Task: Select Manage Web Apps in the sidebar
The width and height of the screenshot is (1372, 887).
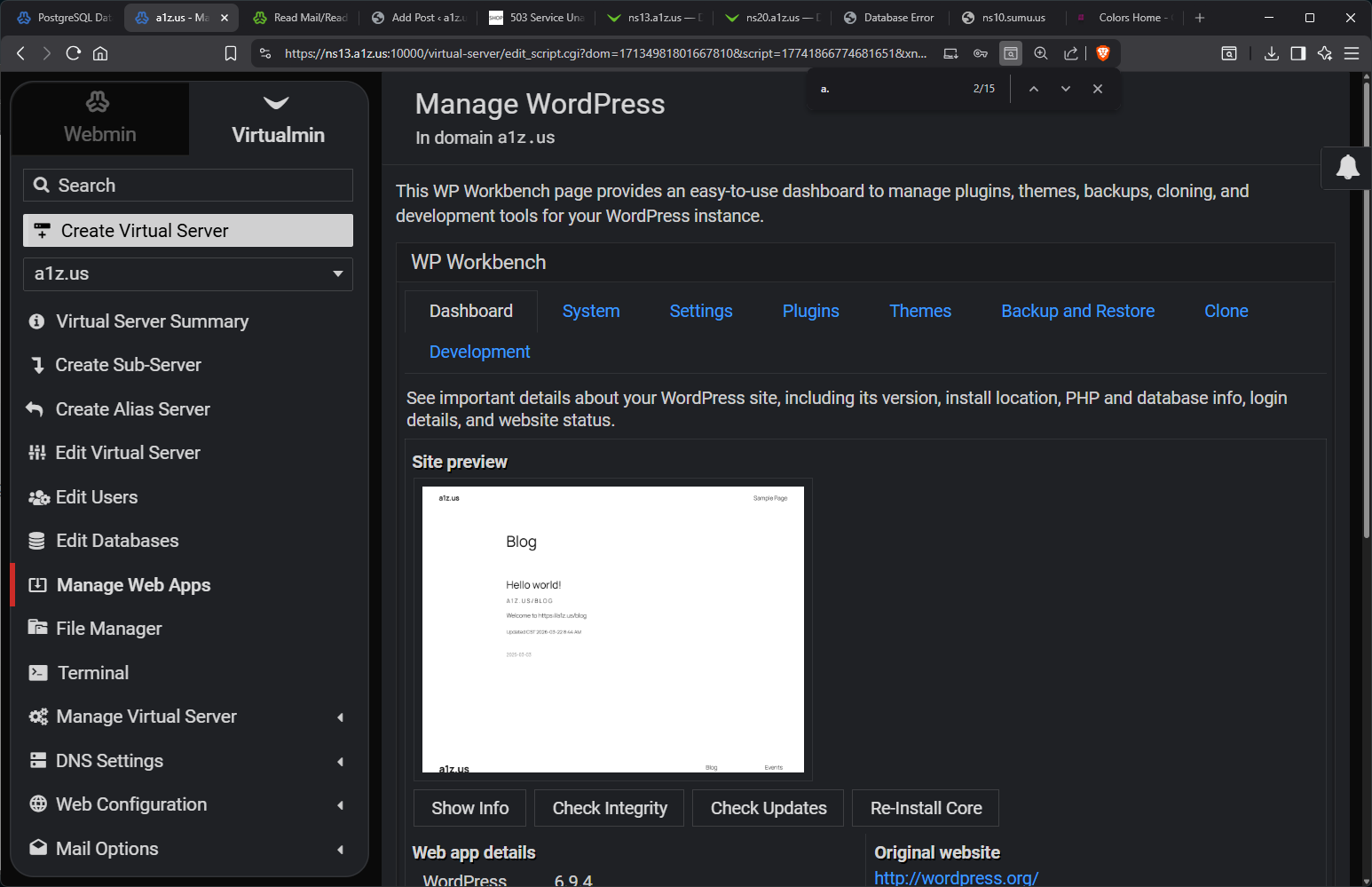Action: (x=133, y=584)
